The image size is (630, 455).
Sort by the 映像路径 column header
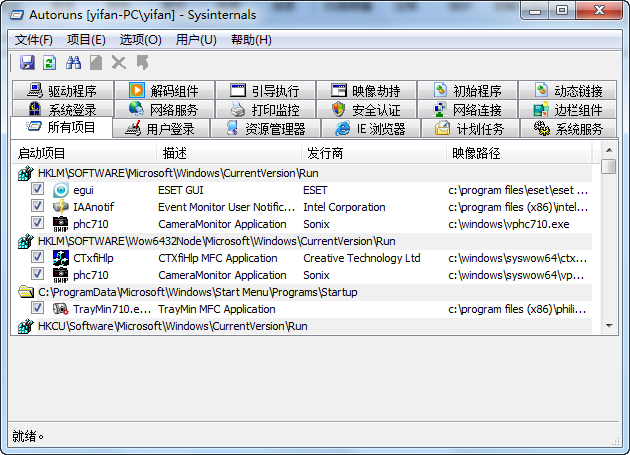(x=519, y=153)
